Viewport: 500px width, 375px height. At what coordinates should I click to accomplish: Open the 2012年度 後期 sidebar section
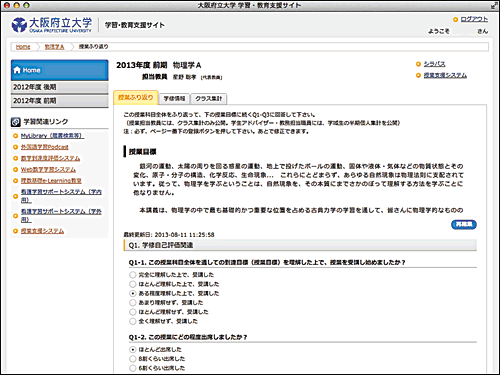59,87
